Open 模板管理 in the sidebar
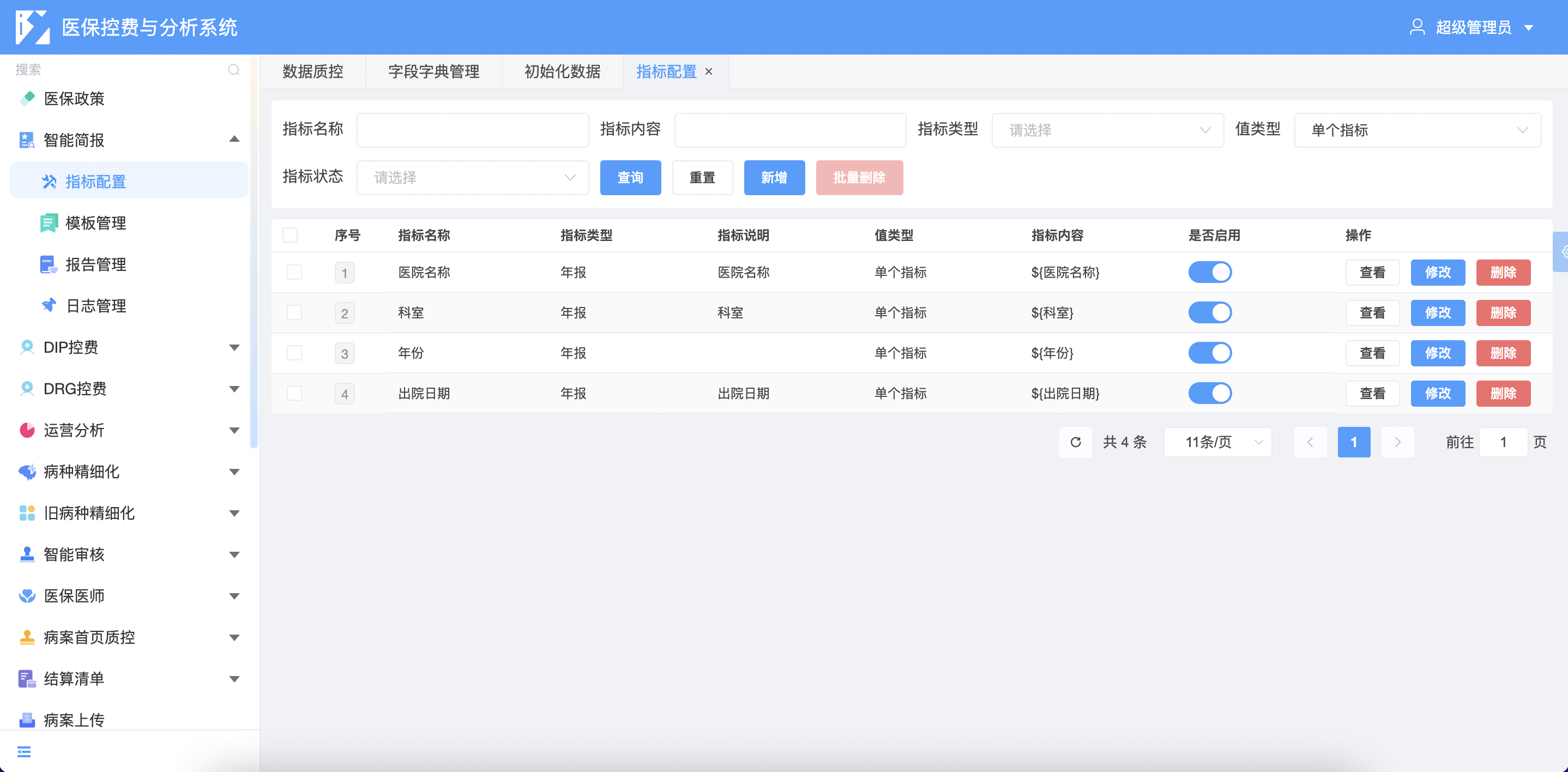 pyautogui.click(x=129, y=223)
